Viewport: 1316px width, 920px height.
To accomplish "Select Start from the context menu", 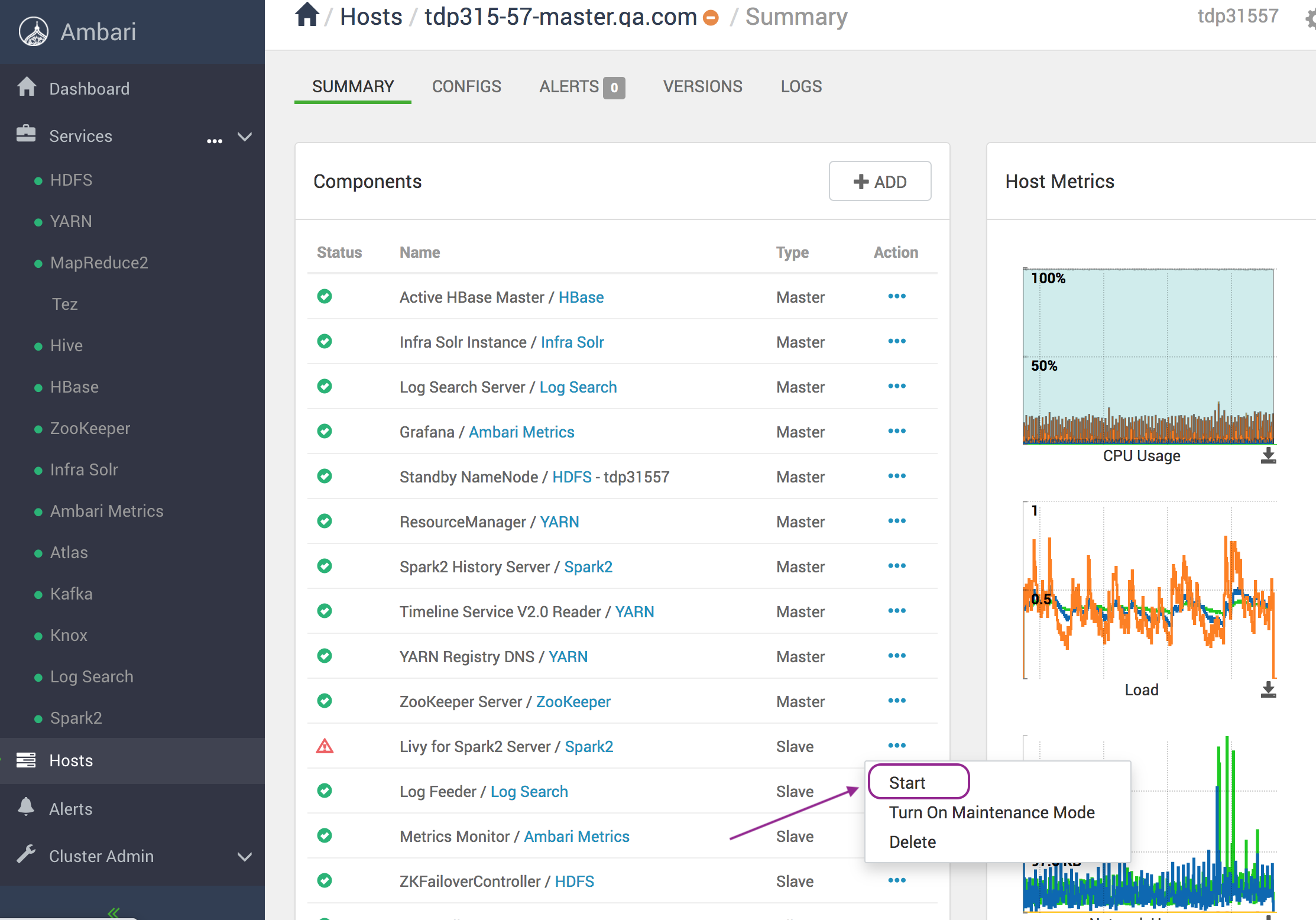I will pyautogui.click(x=907, y=783).
